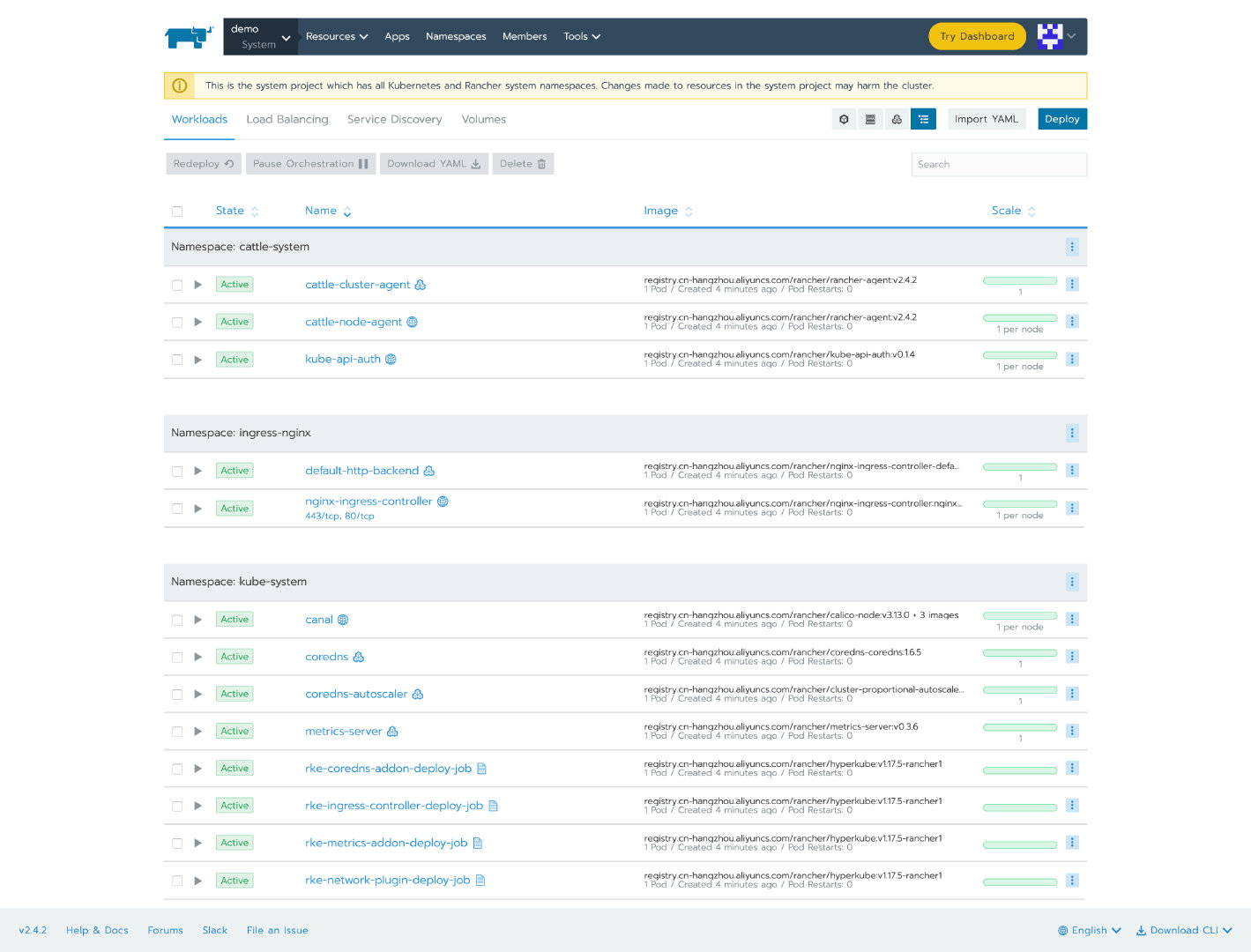
Task: Select the cube-shaped grid view mode
Action: click(x=843, y=118)
